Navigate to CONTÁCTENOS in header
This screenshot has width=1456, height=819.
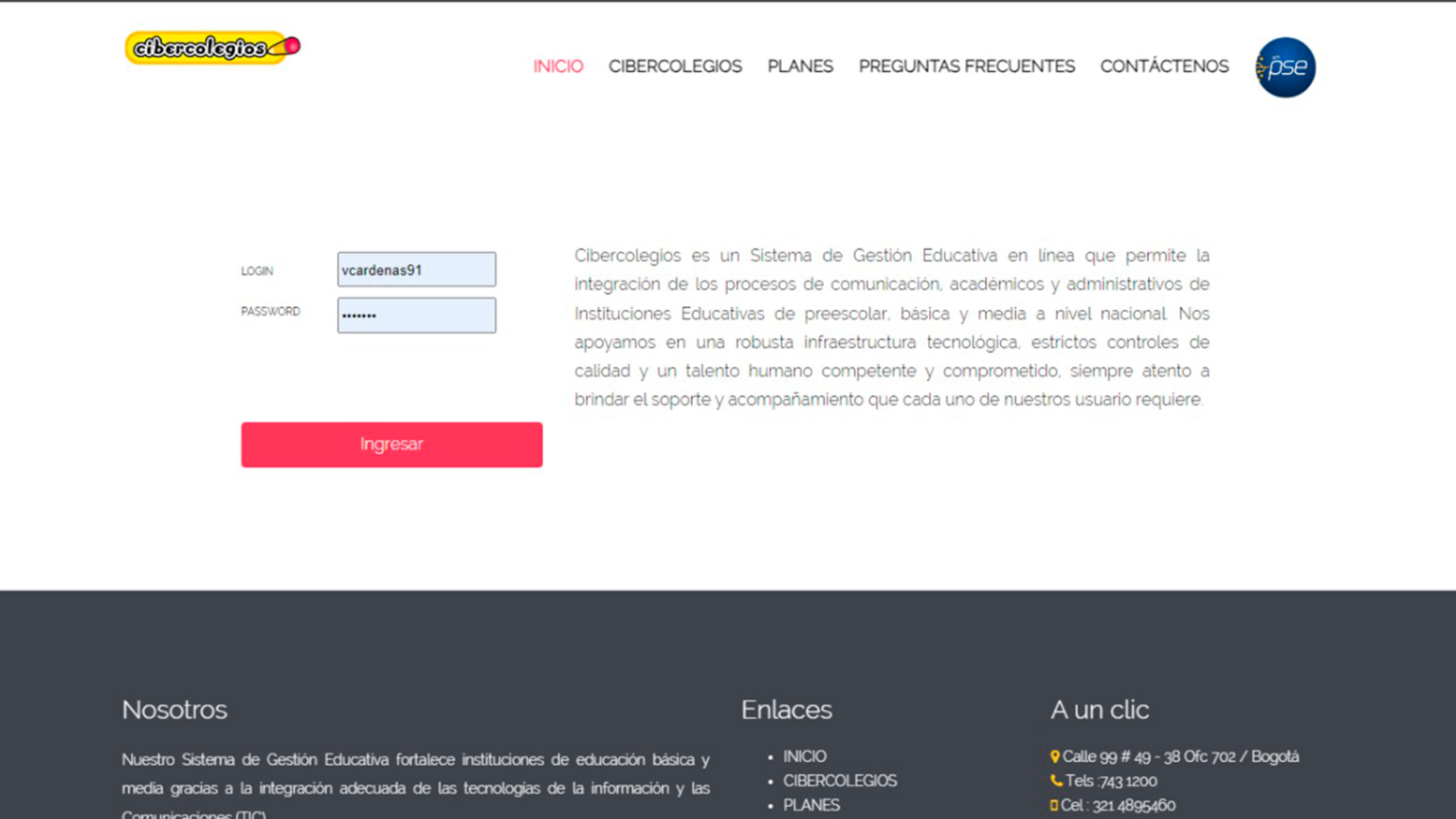[x=1164, y=66]
